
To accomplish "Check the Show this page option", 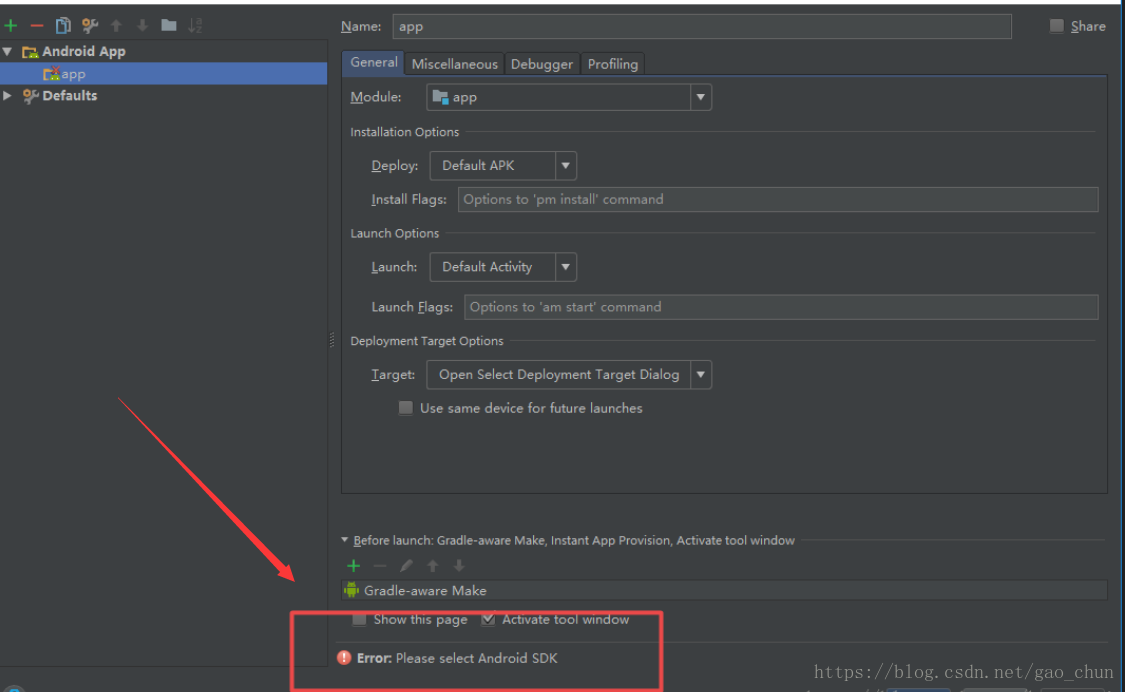I will [x=359, y=619].
